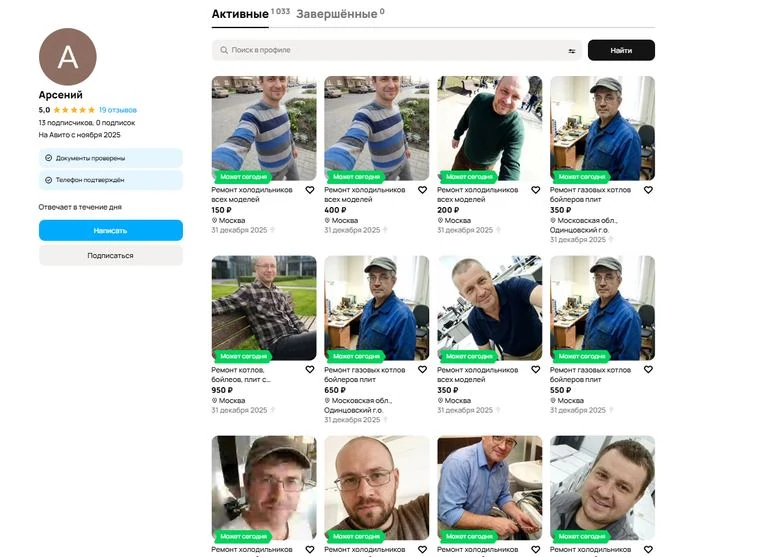Click the 650 ₽ price

point(335,390)
